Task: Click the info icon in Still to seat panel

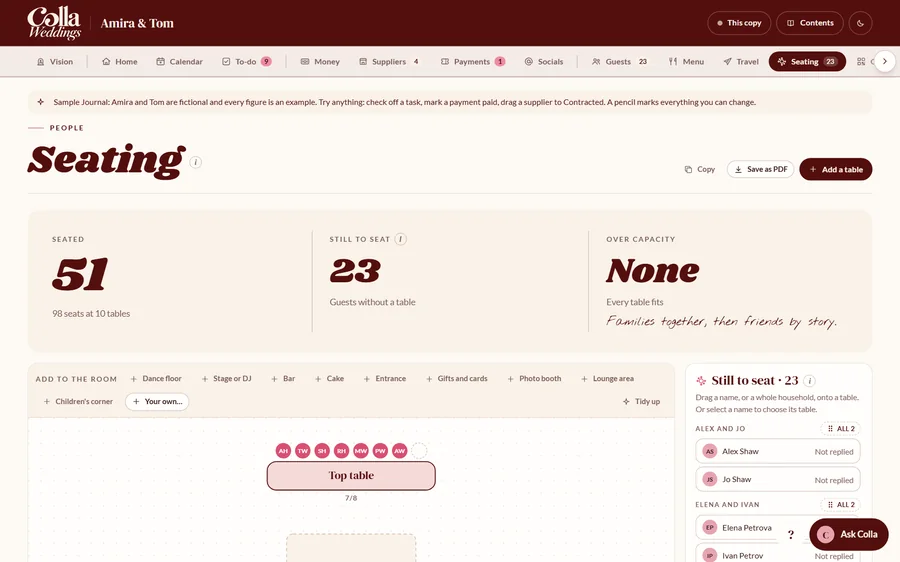Action: [809, 381]
